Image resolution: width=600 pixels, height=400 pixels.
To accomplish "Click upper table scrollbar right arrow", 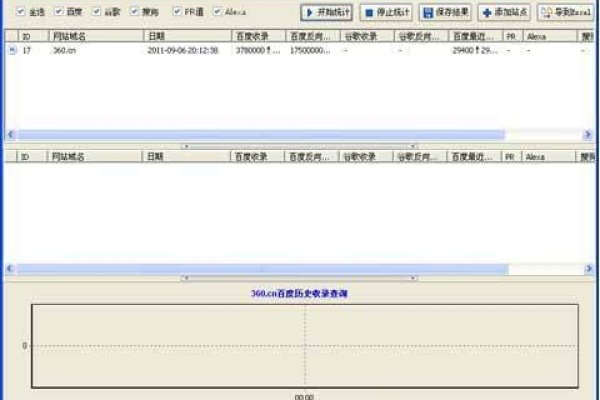I will point(588,134).
